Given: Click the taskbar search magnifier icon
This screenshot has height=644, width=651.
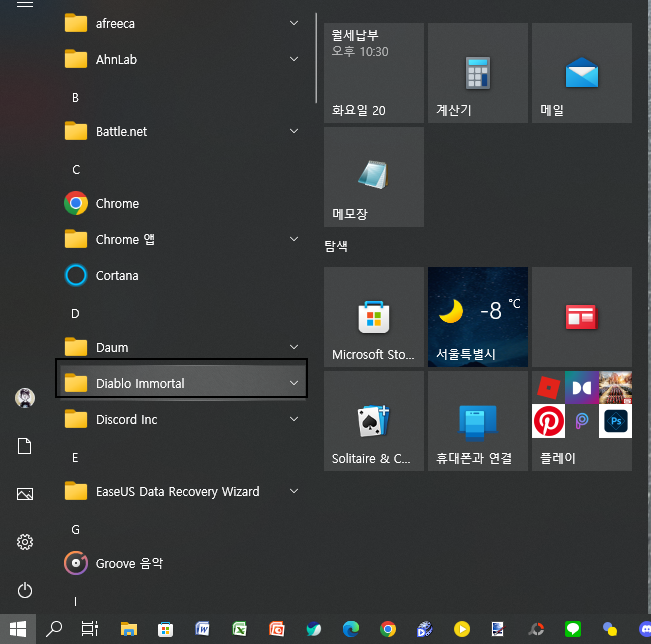Looking at the screenshot, I should point(55,629).
